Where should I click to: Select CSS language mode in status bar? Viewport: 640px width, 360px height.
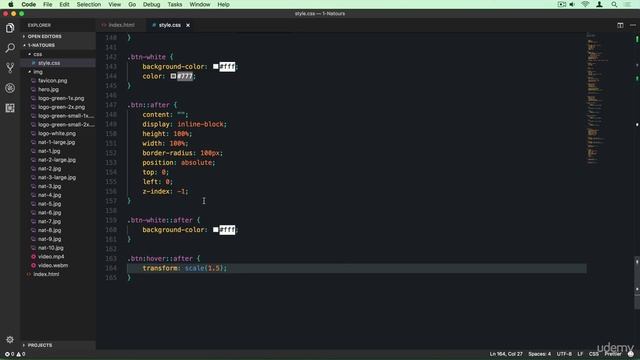(593, 354)
